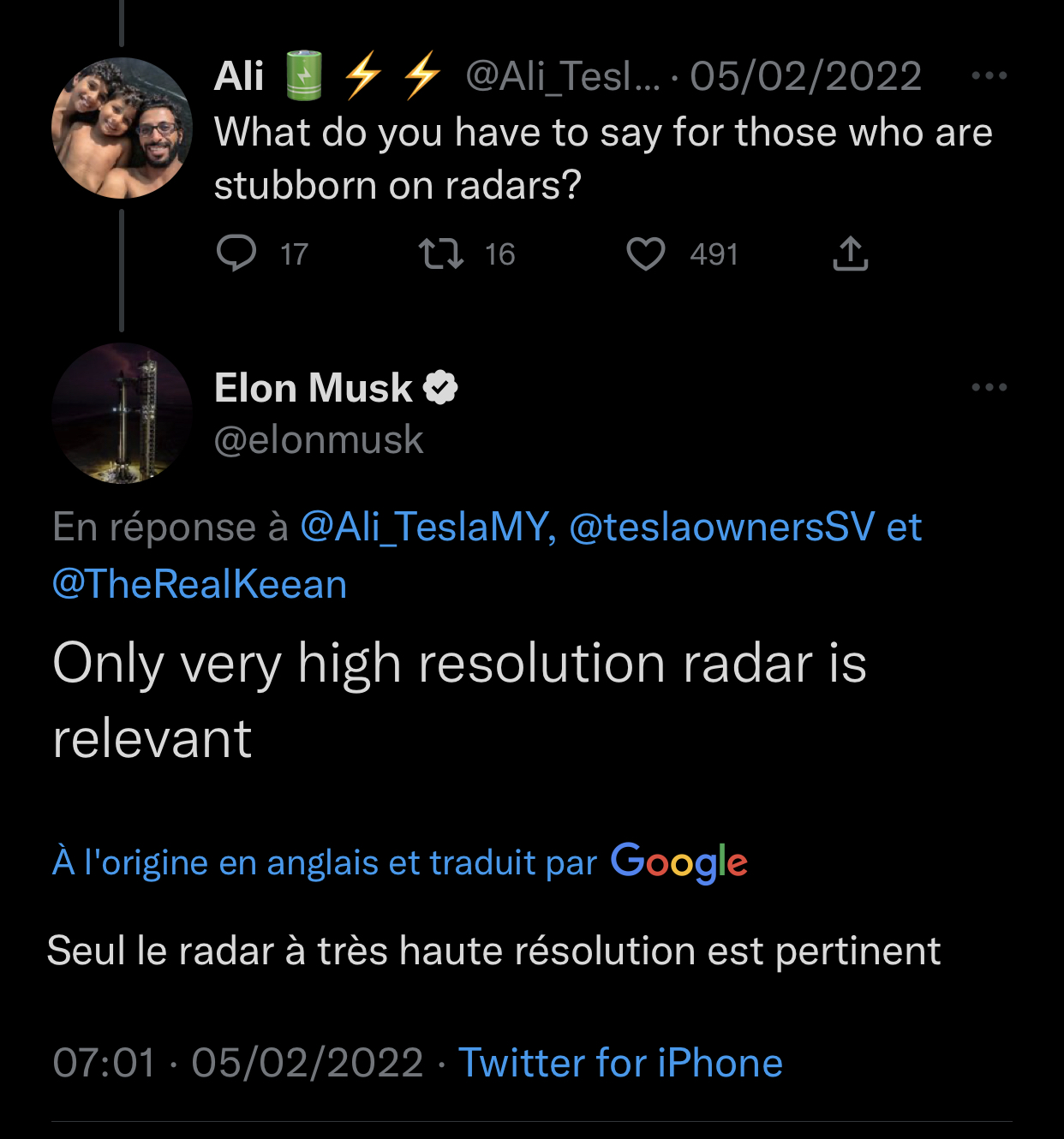Open Elon Musk display name
The image size is (1064, 1139).
[x=314, y=388]
